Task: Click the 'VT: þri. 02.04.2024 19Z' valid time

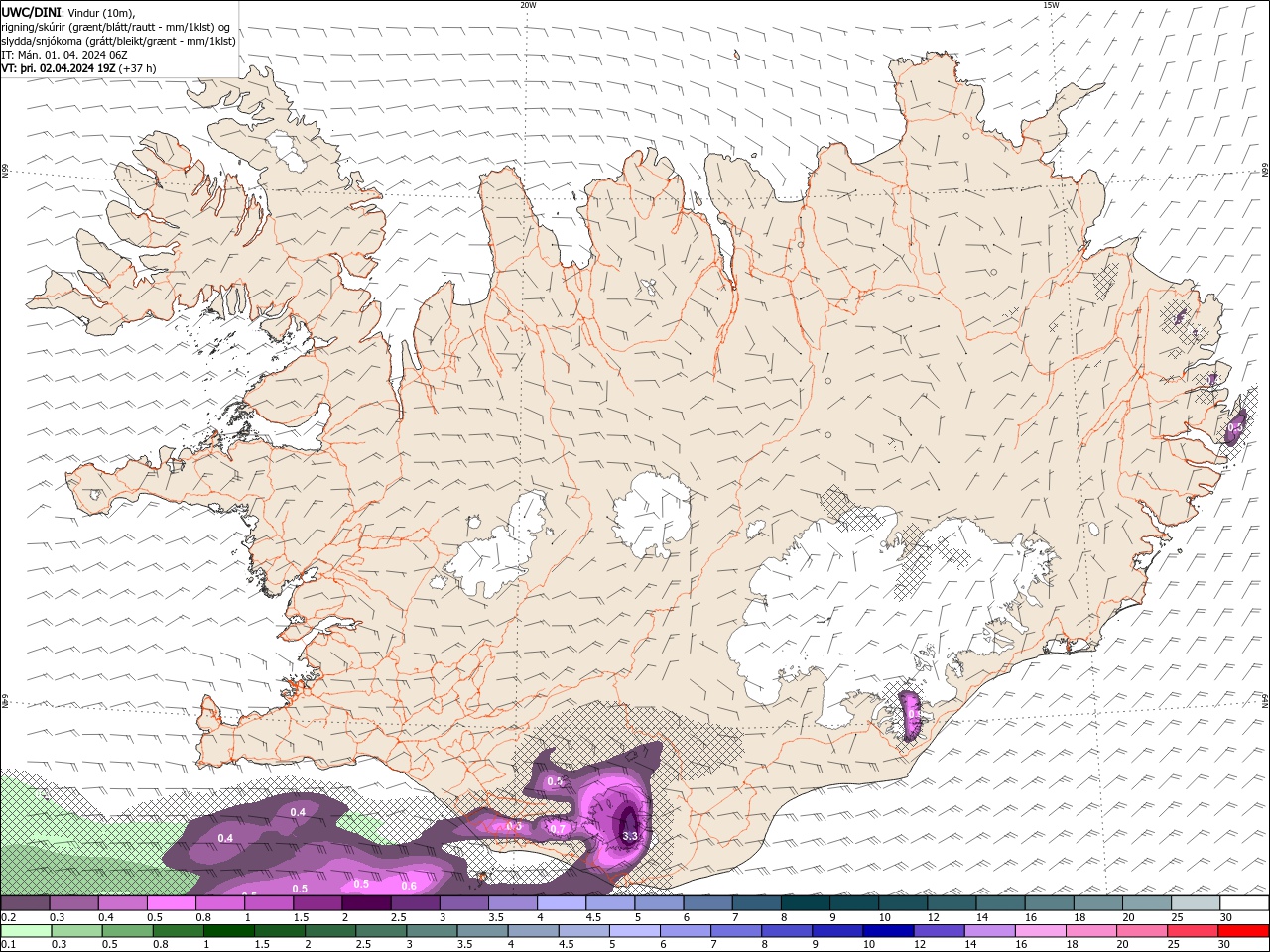Action: point(59,68)
